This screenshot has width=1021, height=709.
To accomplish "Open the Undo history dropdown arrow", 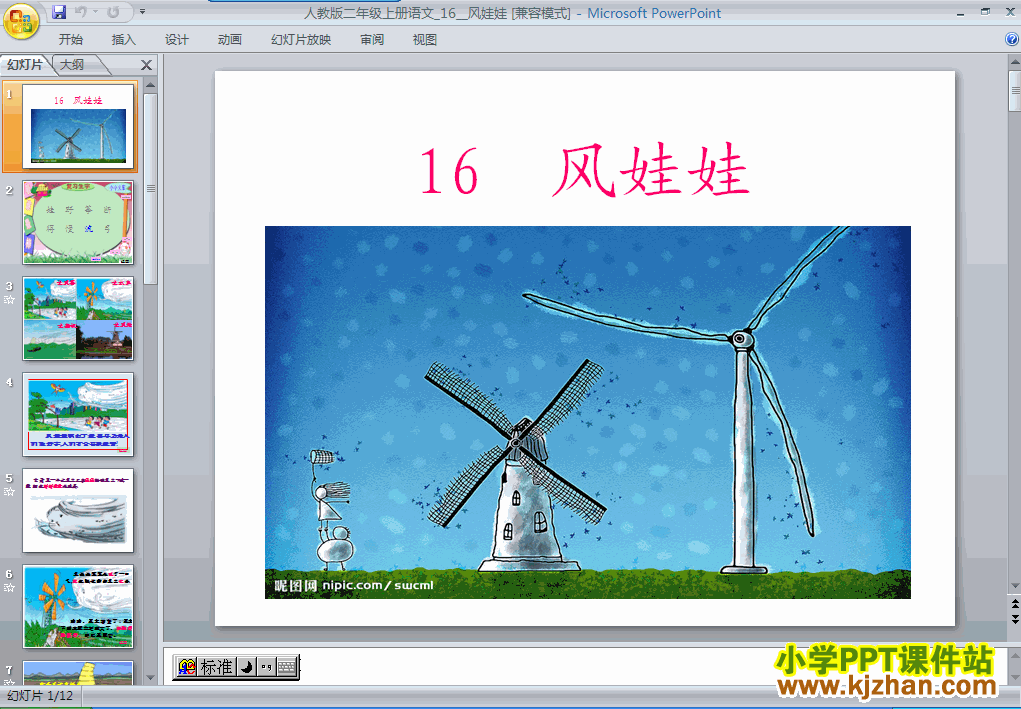I will point(95,12).
